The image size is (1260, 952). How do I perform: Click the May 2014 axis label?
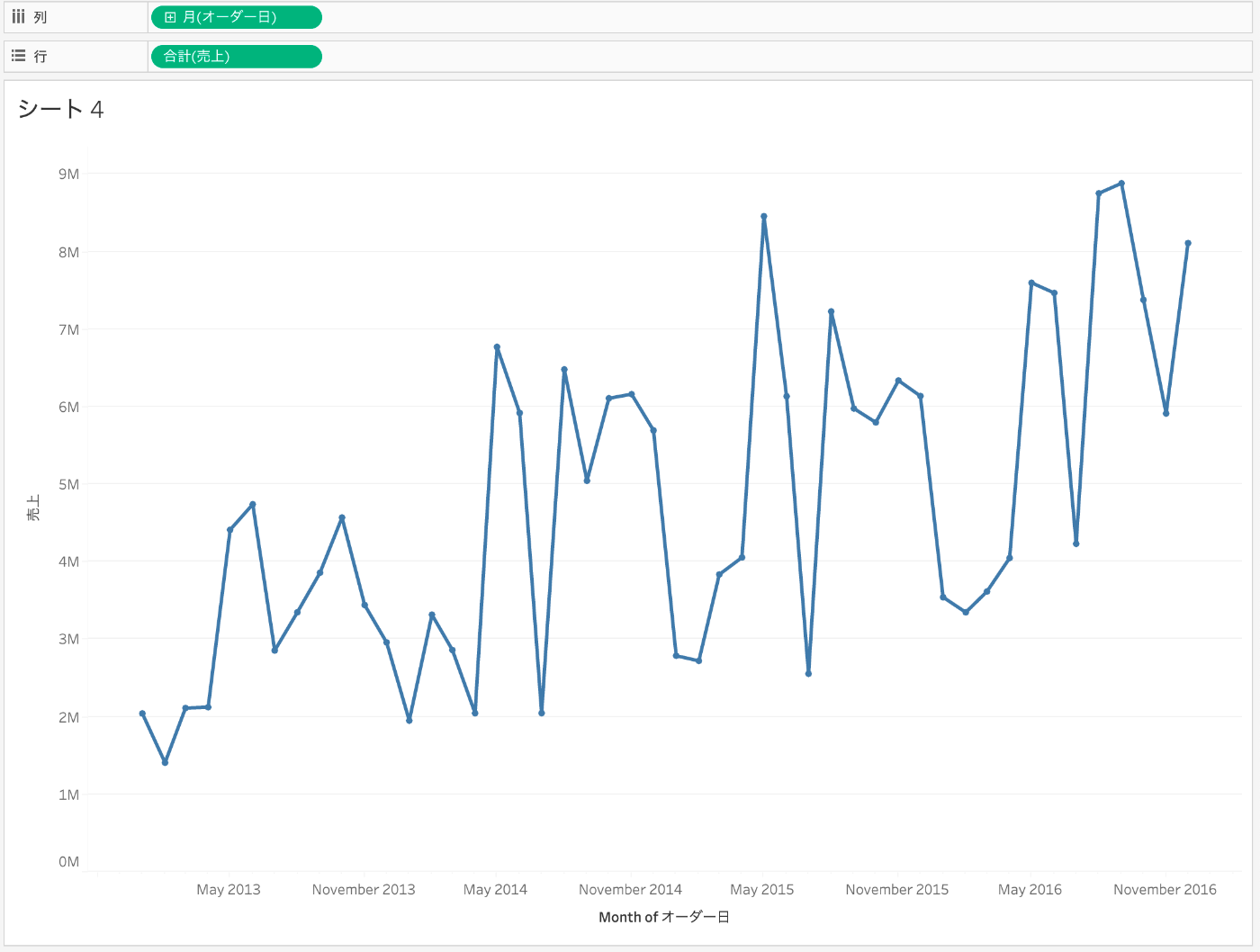coord(495,889)
